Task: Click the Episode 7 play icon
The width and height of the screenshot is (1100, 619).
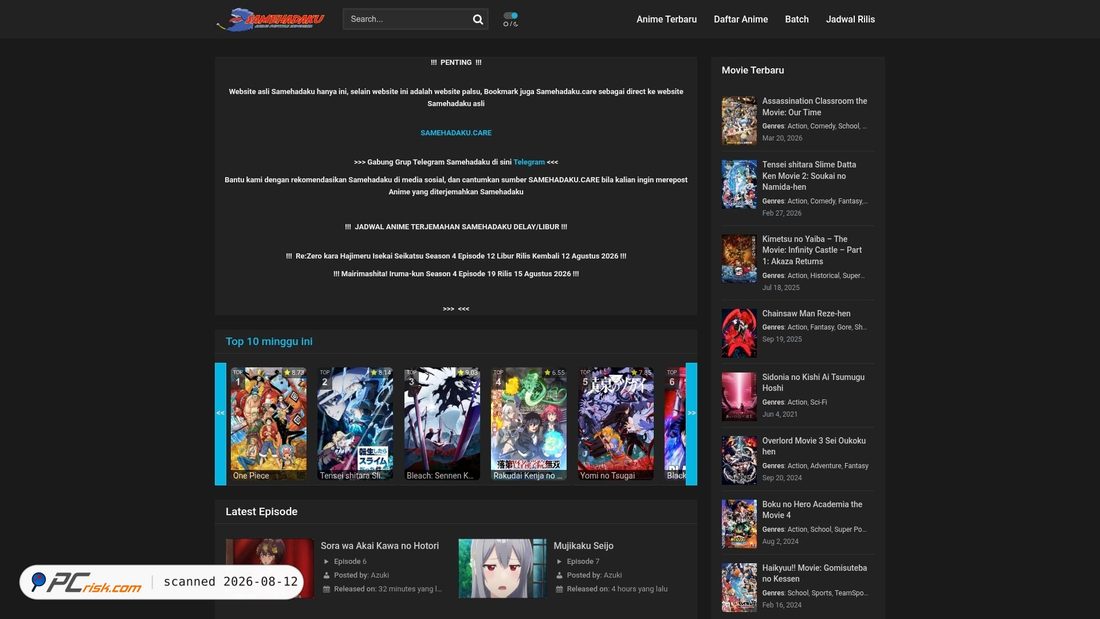Action: pyautogui.click(x=559, y=561)
